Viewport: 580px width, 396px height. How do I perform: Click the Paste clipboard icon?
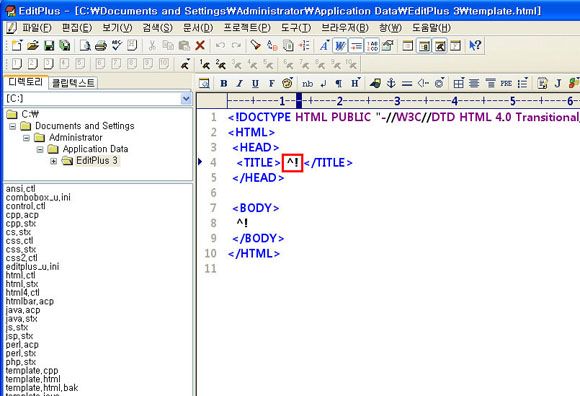184,46
